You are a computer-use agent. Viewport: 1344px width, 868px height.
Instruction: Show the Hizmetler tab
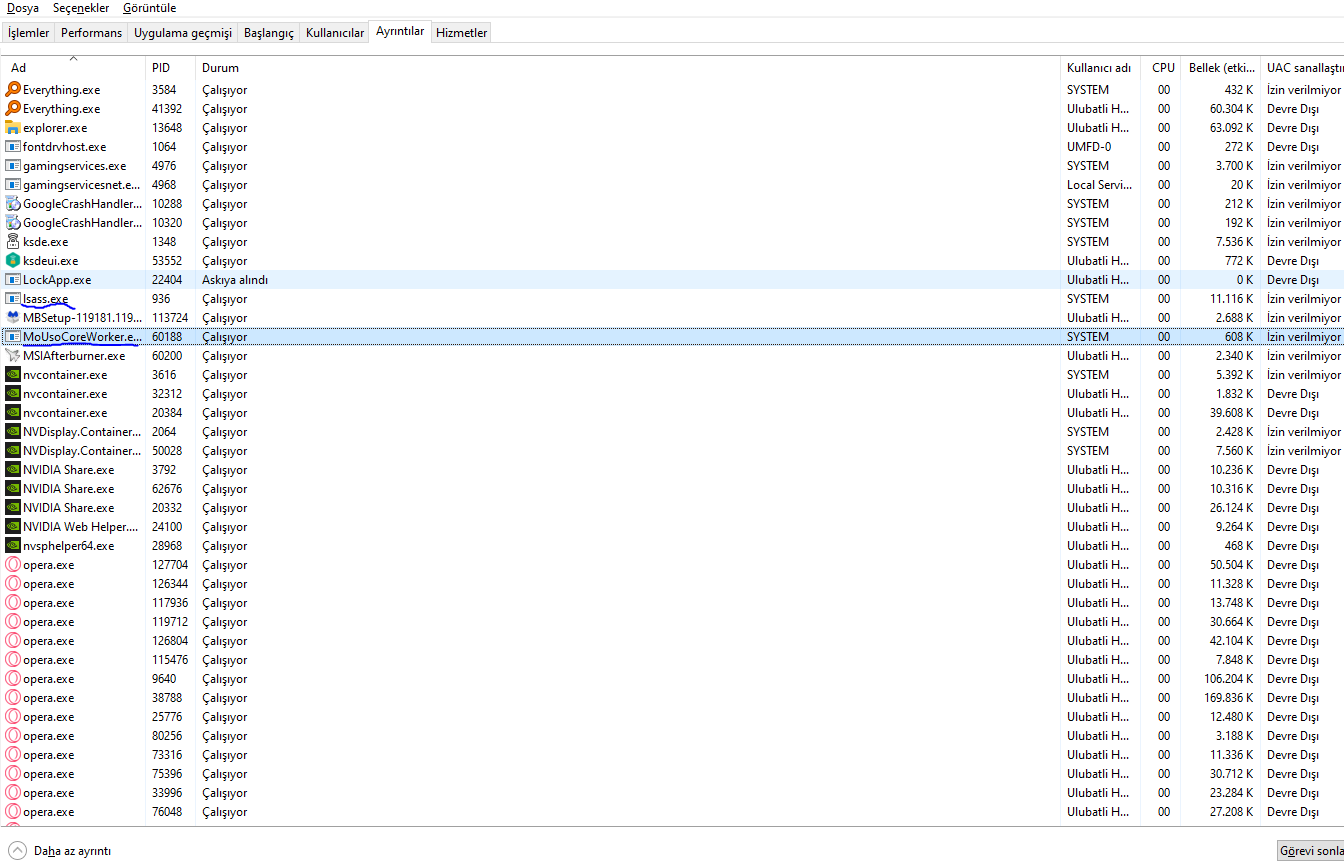(x=462, y=33)
